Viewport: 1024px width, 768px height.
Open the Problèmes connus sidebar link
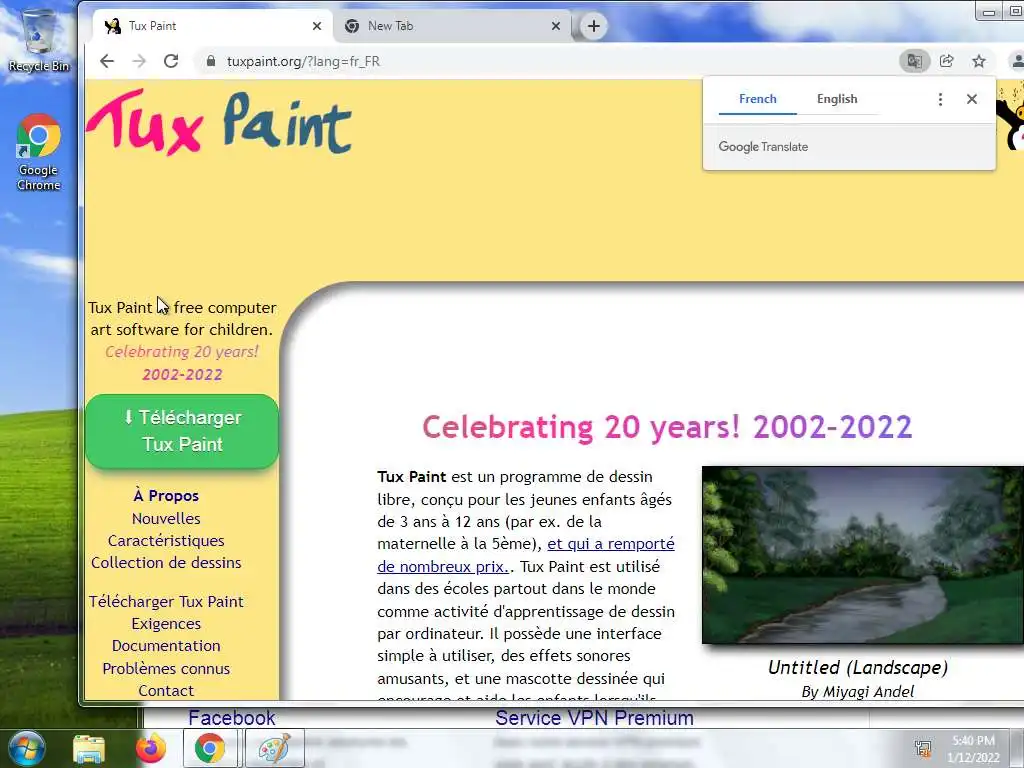166,669
